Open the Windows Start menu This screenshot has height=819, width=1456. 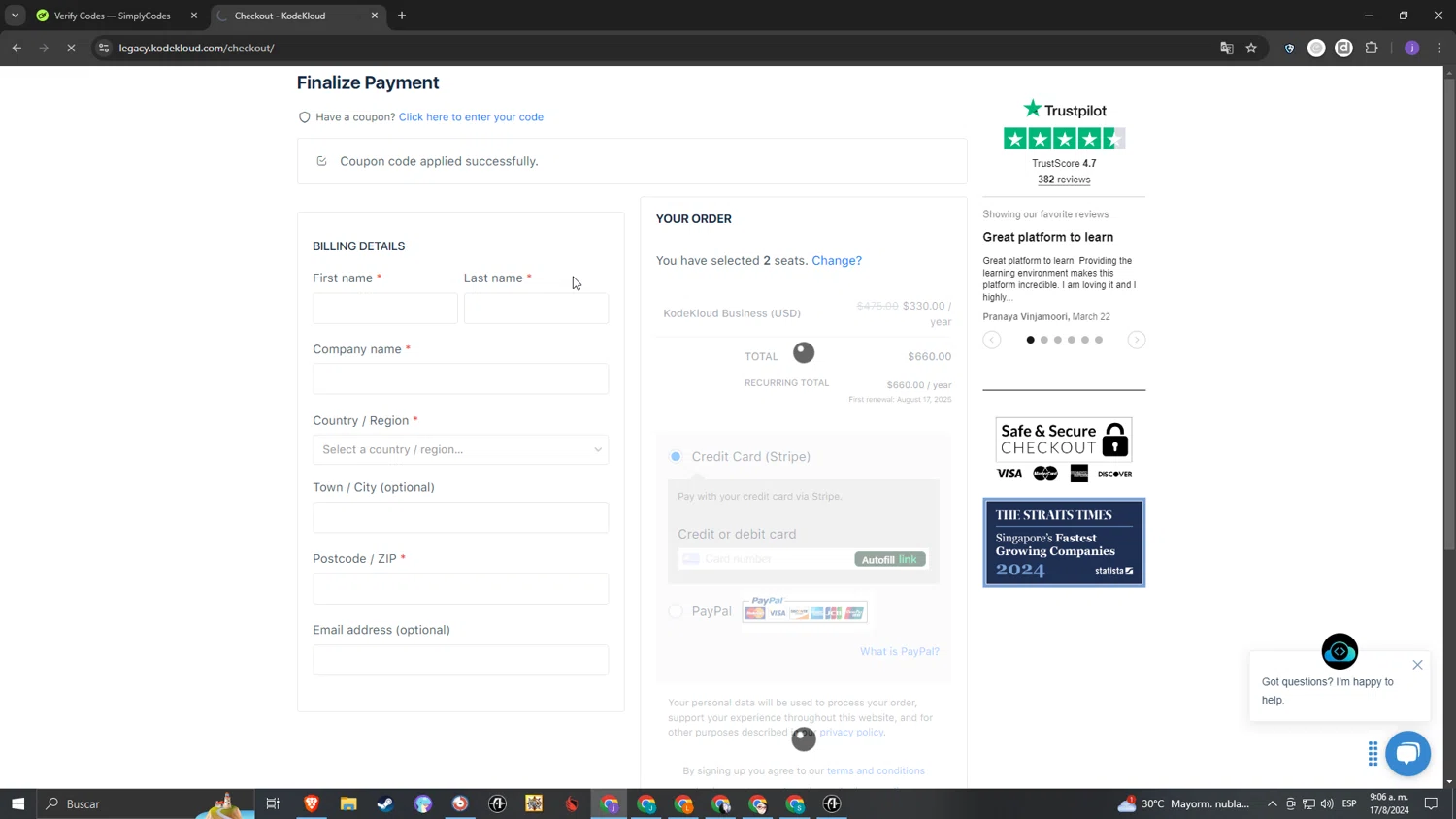(x=17, y=803)
